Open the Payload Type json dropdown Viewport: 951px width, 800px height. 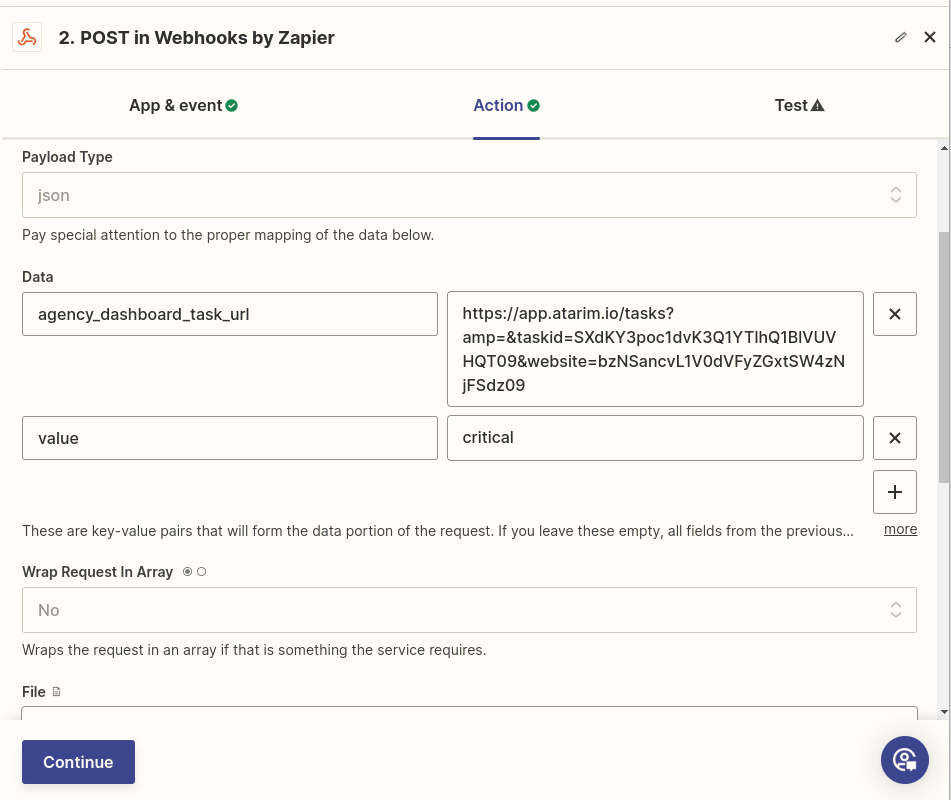(x=469, y=195)
